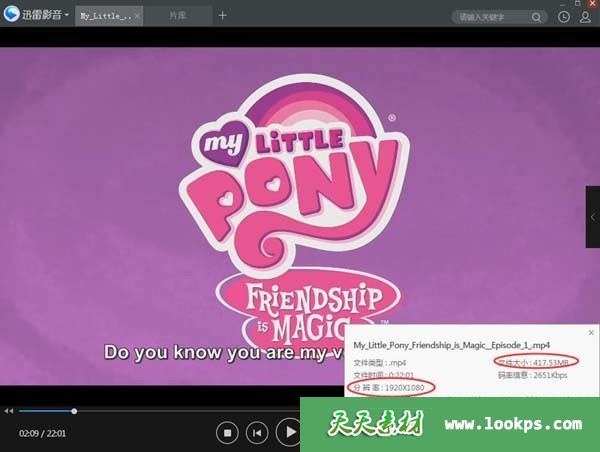600x452 pixels.
Task: Click the rewind arrows beside progress bar
Action: point(9,411)
